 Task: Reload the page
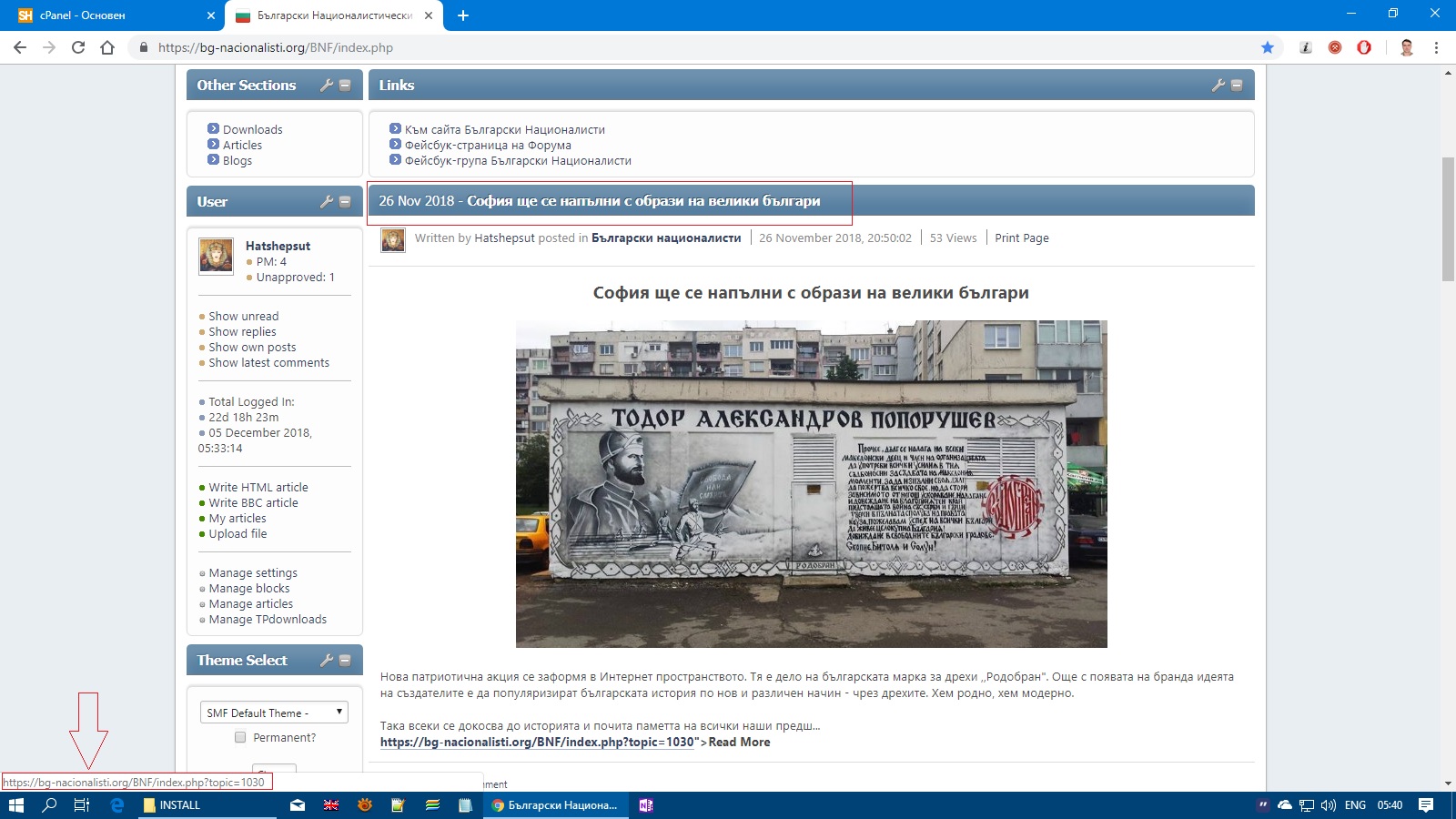point(78,47)
